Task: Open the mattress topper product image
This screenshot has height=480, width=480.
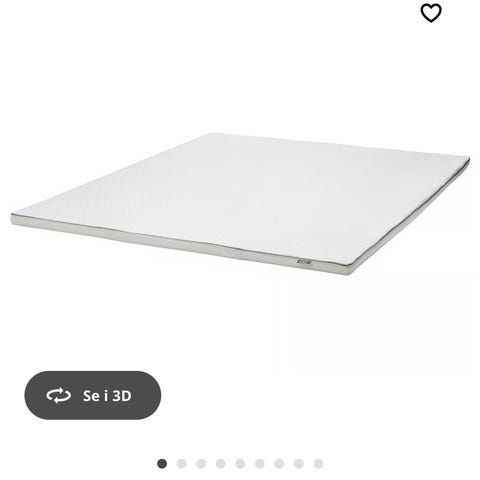Action: [x=240, y=203]
